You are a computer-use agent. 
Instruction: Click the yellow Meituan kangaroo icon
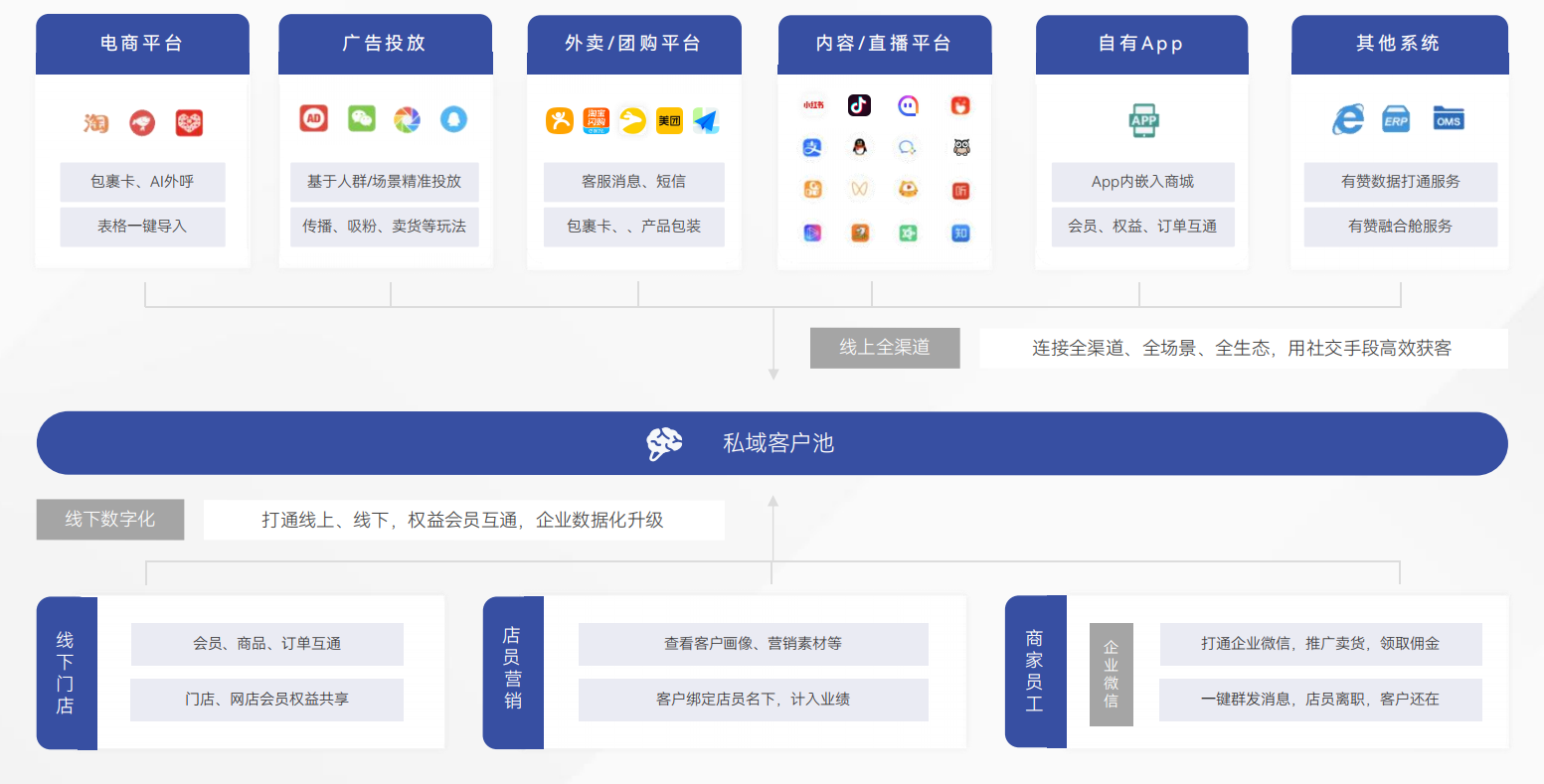(x=632, y=121)
